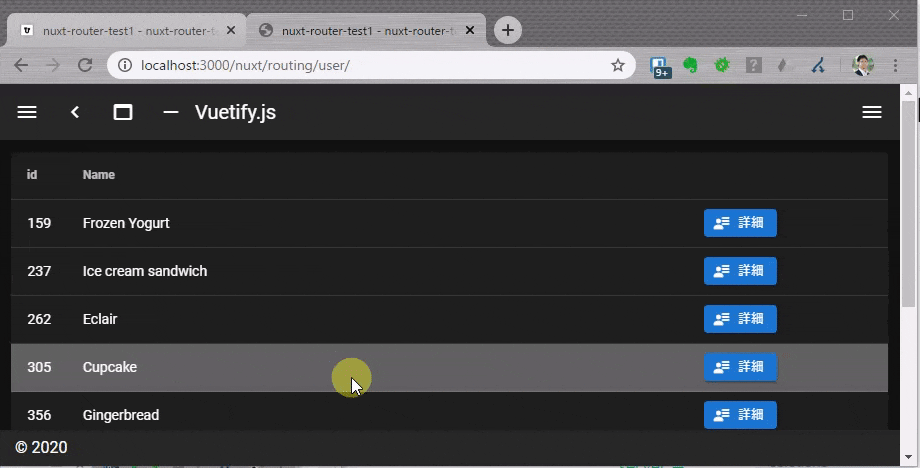This screenshot has width=920, height=468.
Task: View site information icon in address bar
Action: click(125, 65)
